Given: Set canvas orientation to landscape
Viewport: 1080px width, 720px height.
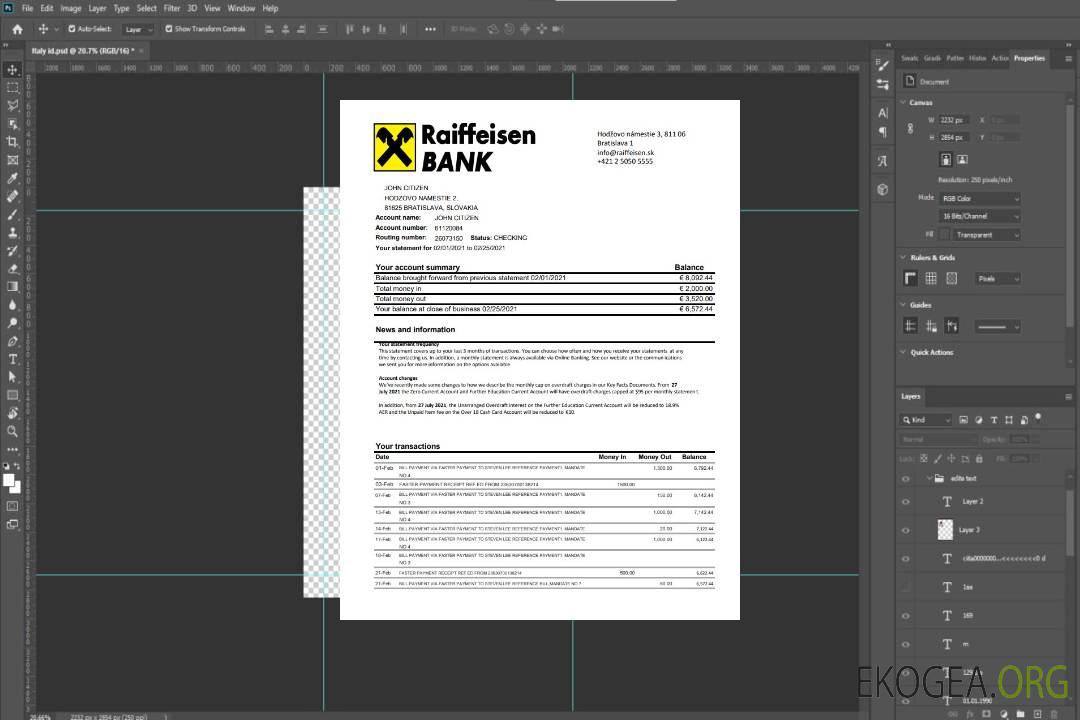Looking at the screenshot, I should (962, 159).
